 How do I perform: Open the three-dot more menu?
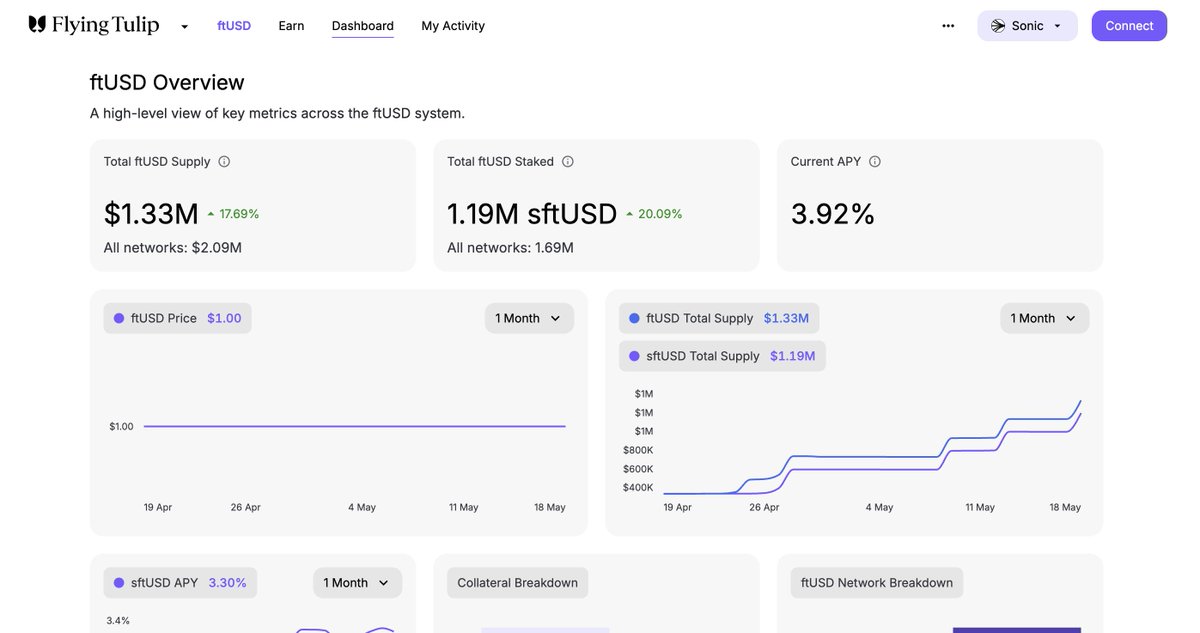pyautogui.click(x=948, y=26)
